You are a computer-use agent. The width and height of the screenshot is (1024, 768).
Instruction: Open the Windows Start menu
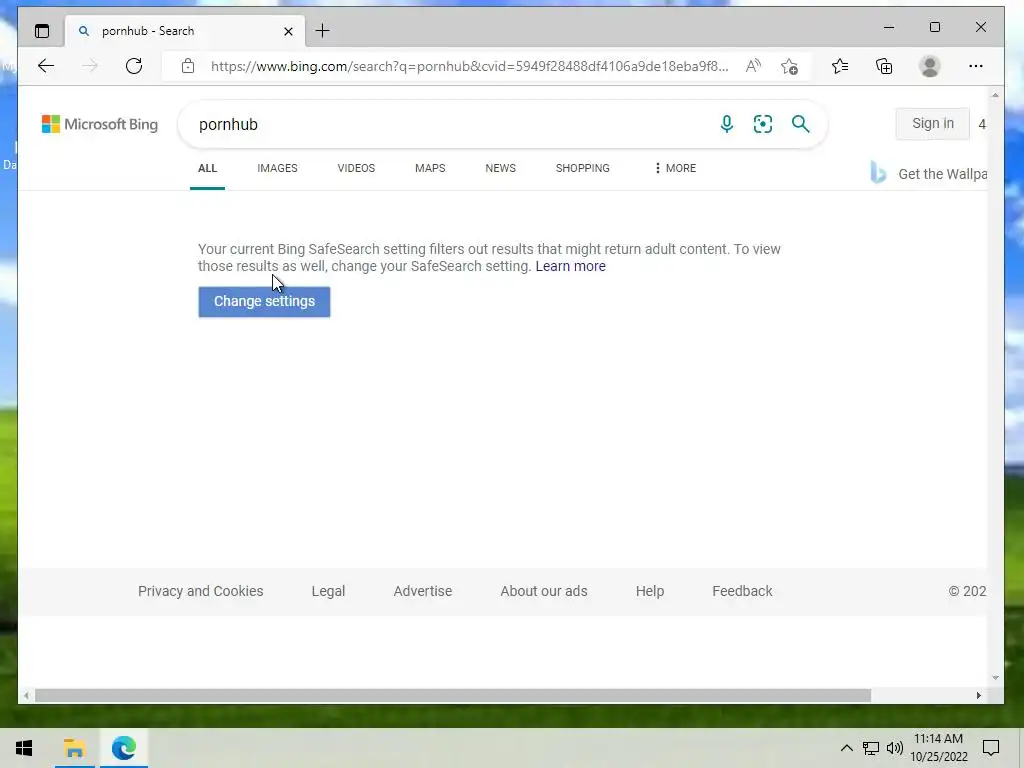coord(24,748)
